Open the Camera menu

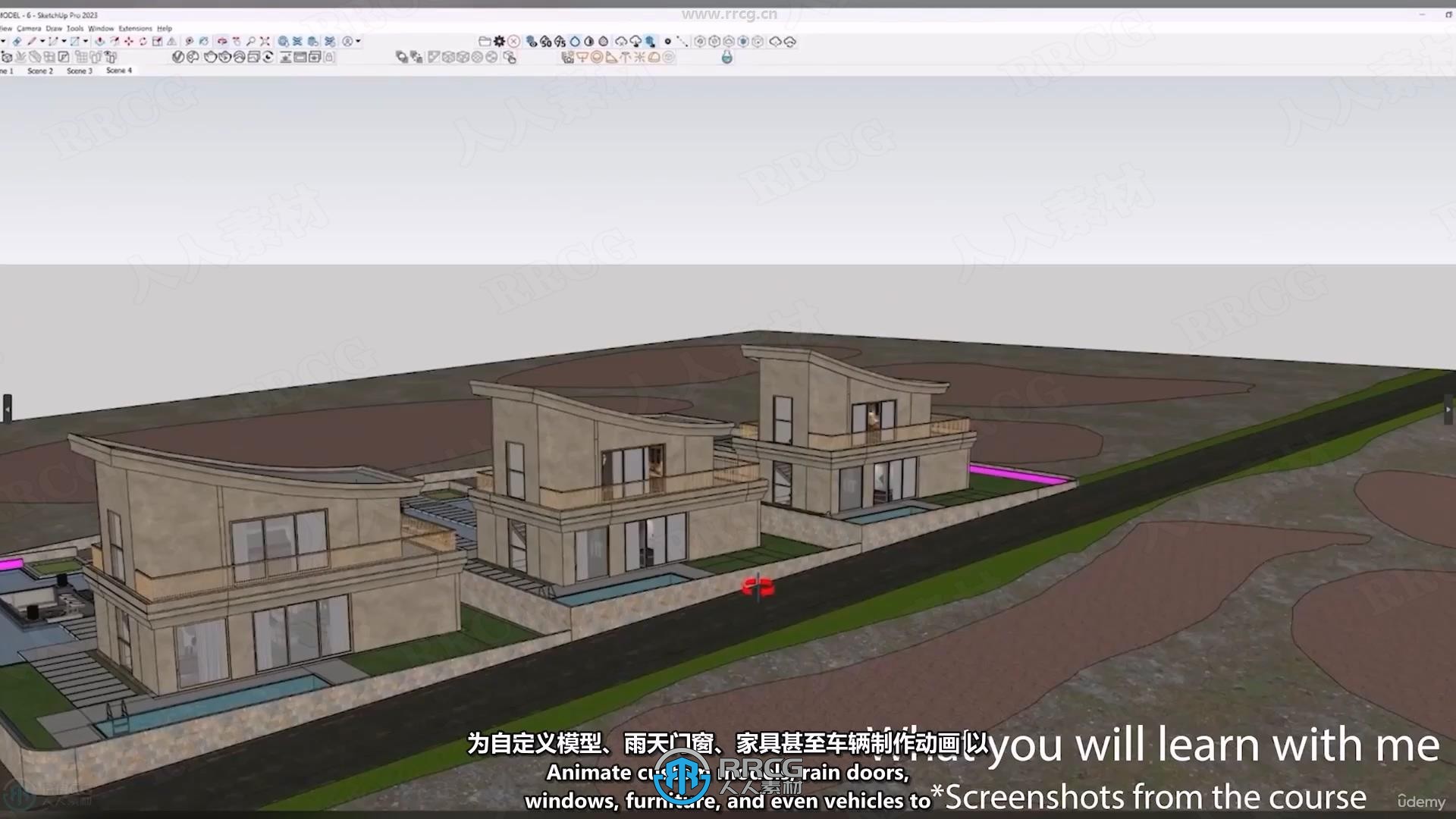(29, 29)
